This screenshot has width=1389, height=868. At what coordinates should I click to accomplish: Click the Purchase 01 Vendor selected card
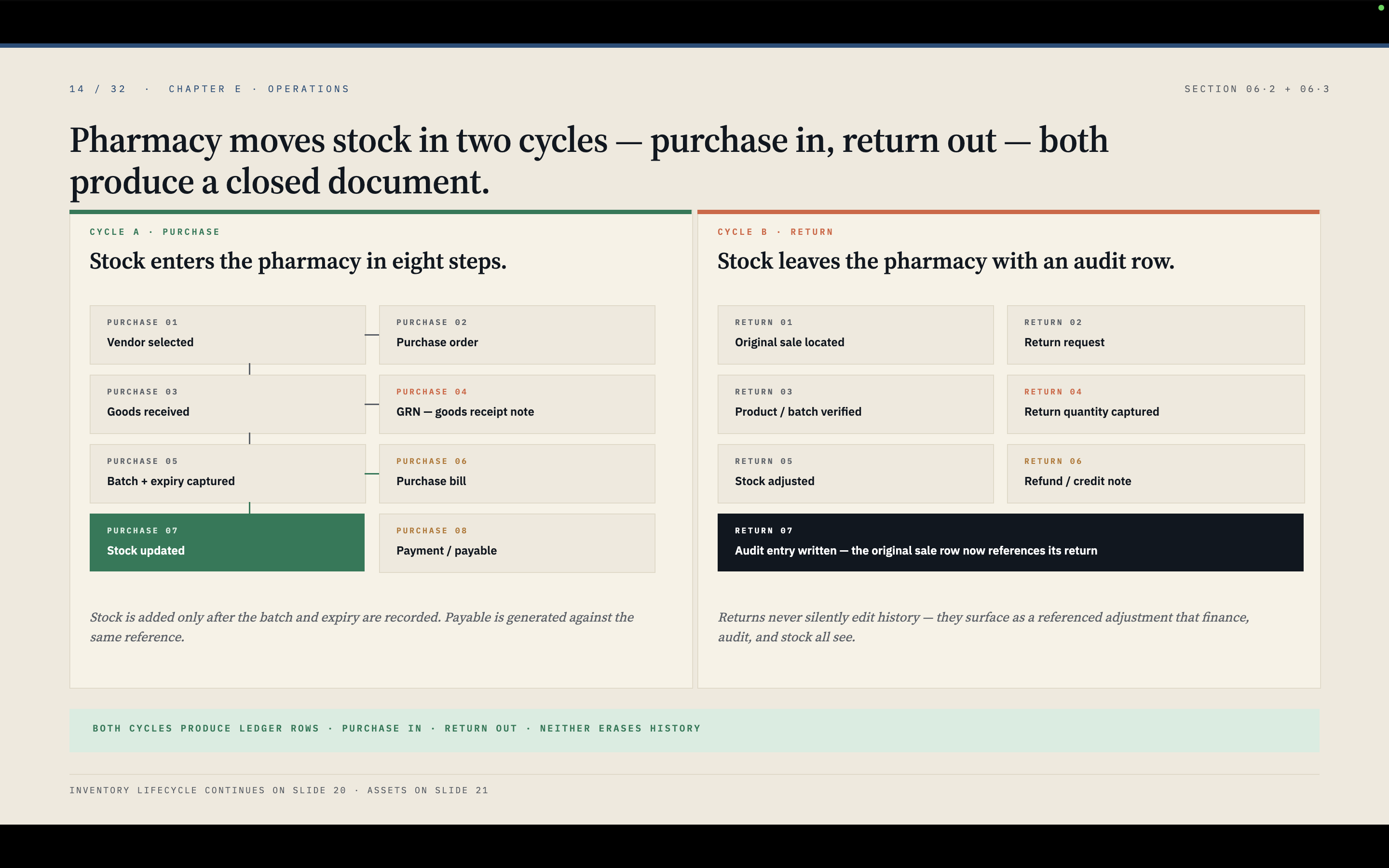point(227,335)
